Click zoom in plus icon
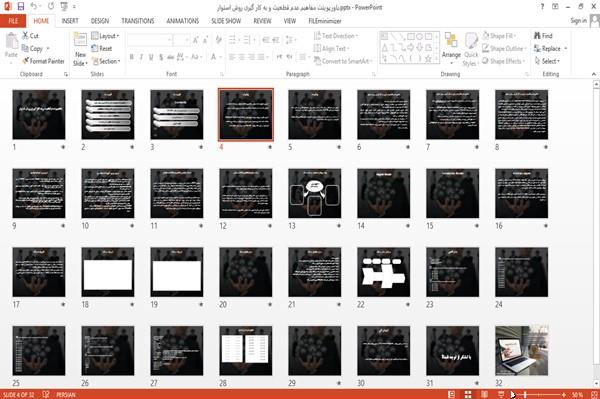This screenshot has width=600, height=399. (564, 394)
